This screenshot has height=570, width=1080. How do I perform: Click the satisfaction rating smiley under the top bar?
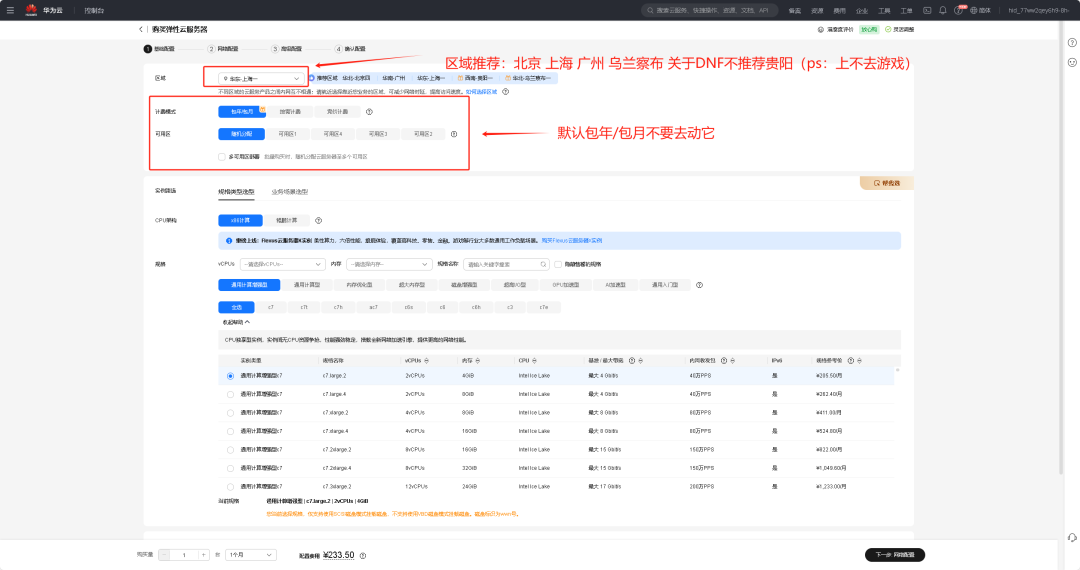tap(820, 30)
